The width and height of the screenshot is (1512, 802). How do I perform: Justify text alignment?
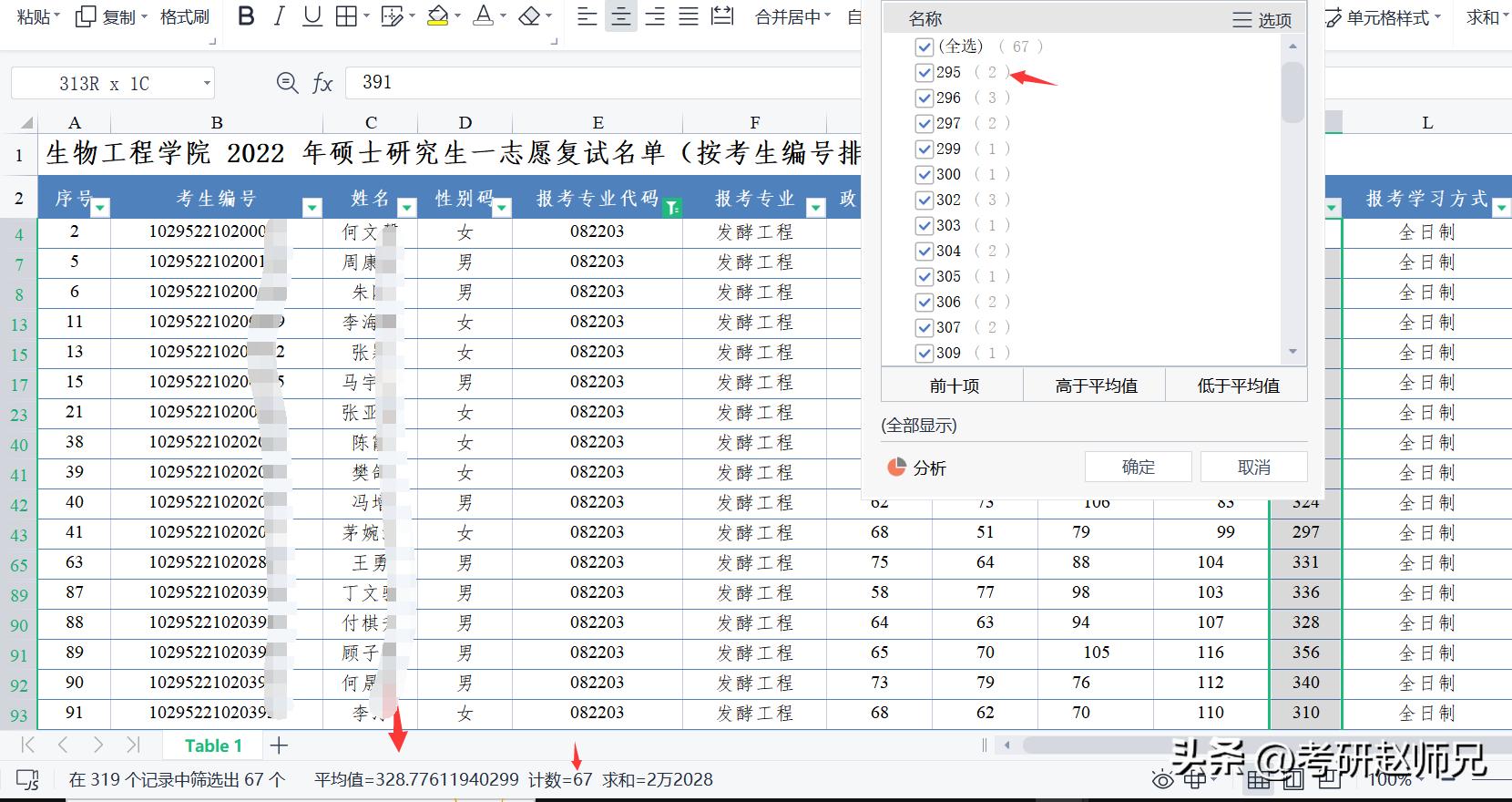(x=689, y=16)
